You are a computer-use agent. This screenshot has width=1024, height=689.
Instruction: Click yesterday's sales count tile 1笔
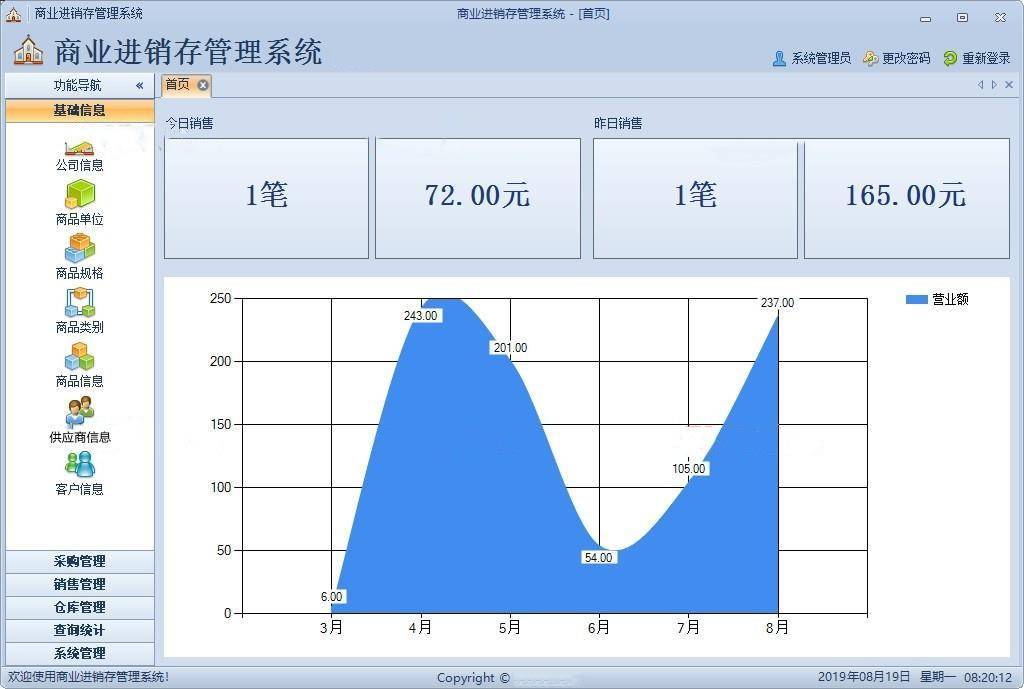[x=696, y=198]
